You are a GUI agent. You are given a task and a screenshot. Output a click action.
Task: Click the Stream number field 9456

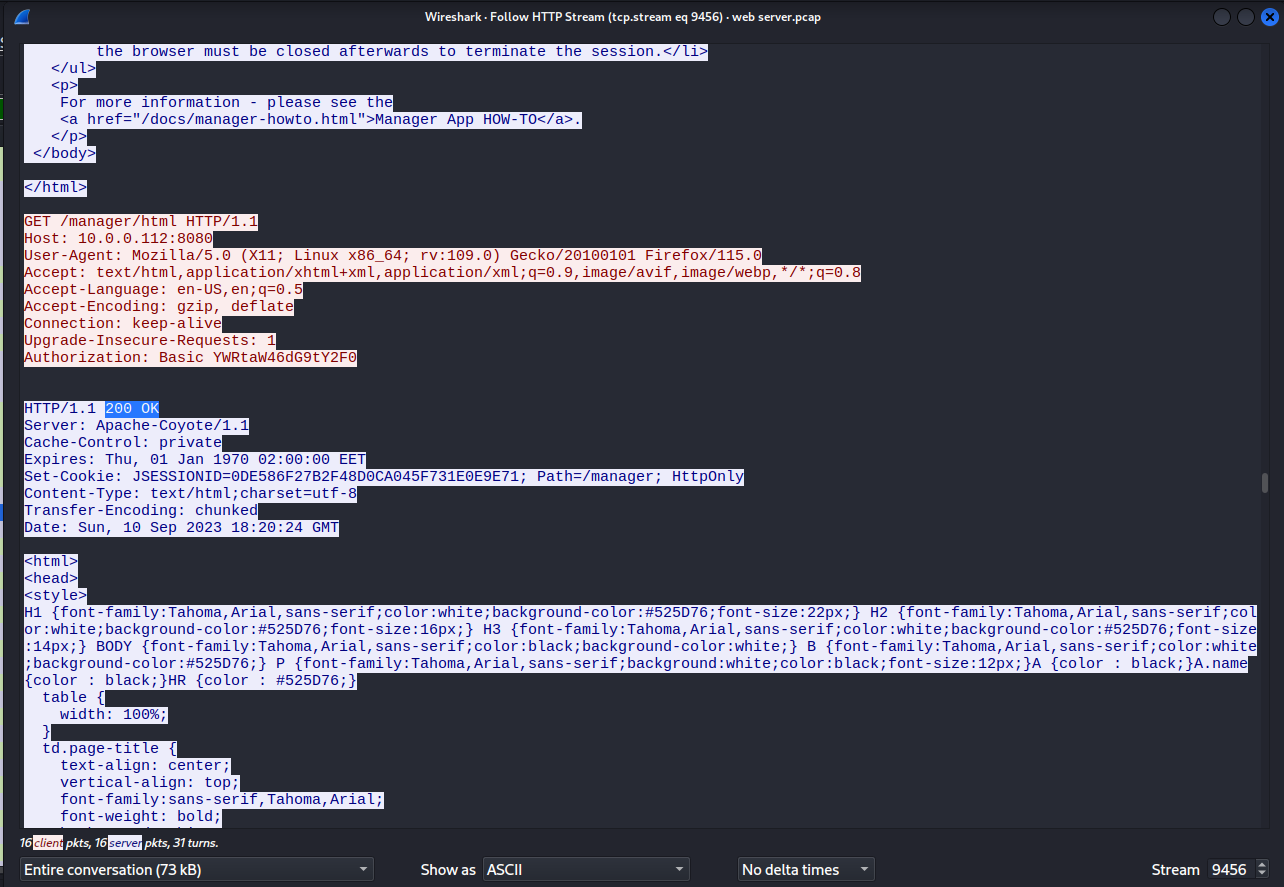click(x=1229, y=869)
